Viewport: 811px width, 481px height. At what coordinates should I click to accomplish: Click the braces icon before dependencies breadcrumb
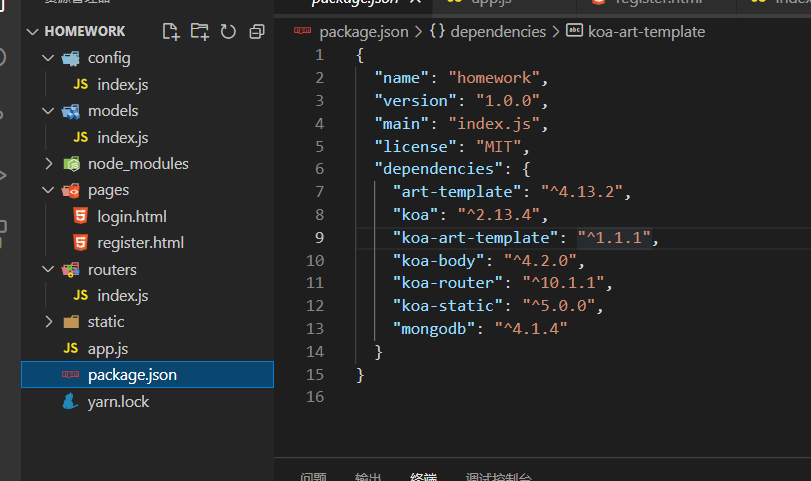pos(437,32)
